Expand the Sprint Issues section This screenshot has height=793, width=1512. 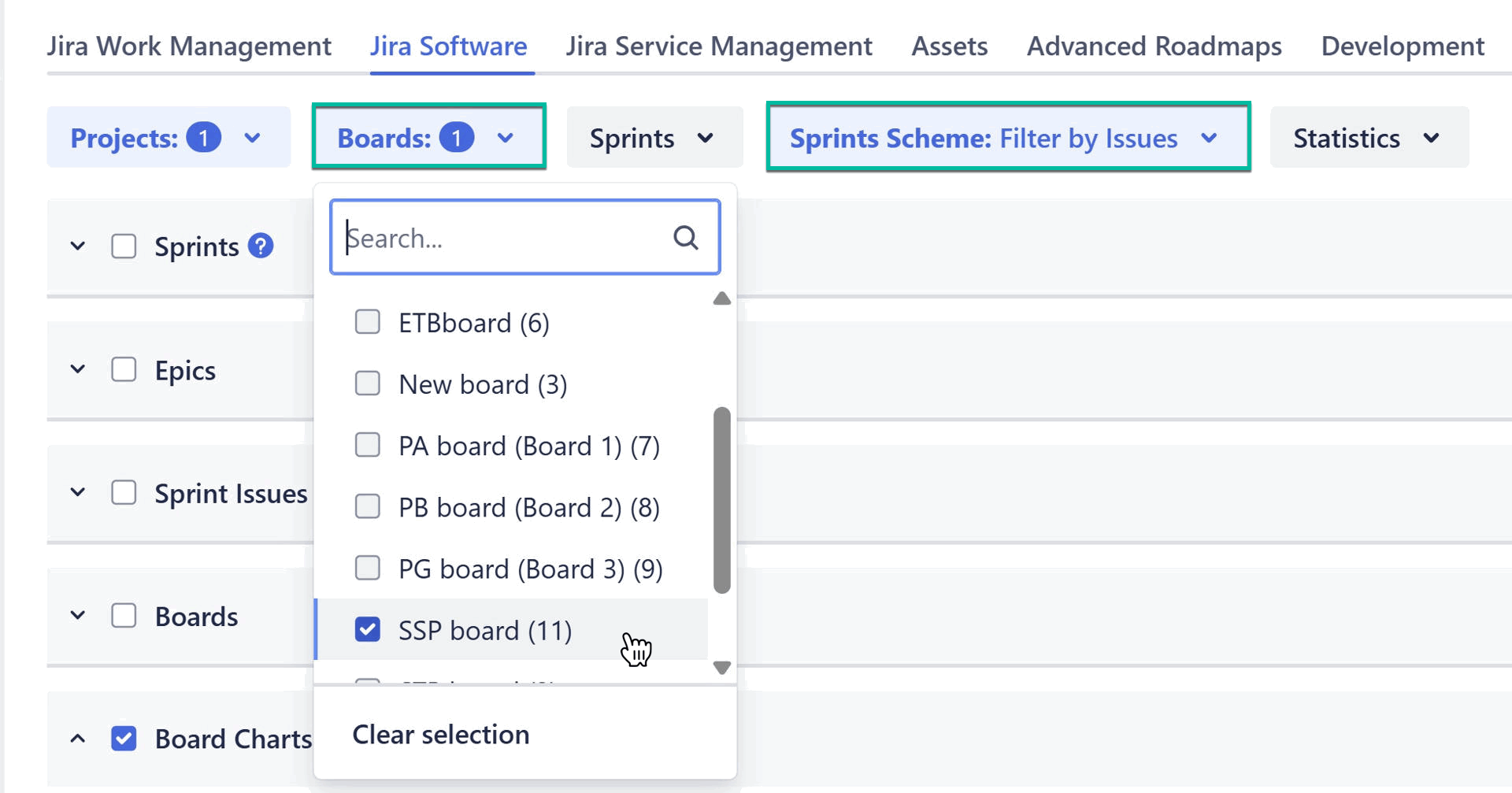(76, 491)
